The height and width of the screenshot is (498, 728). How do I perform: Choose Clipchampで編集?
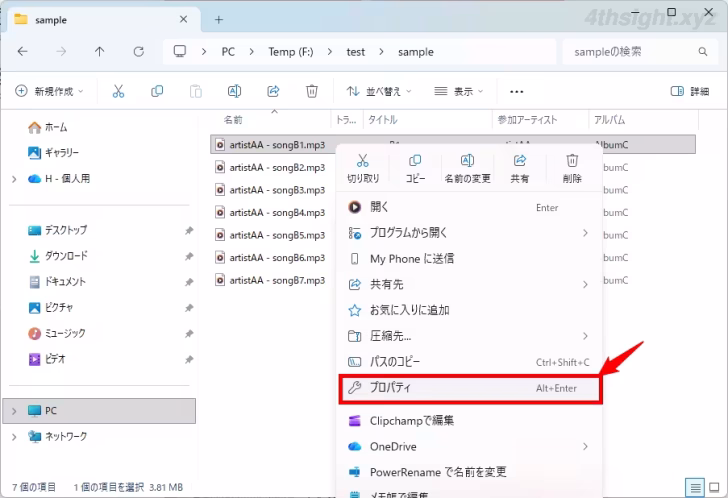[469, 420]
